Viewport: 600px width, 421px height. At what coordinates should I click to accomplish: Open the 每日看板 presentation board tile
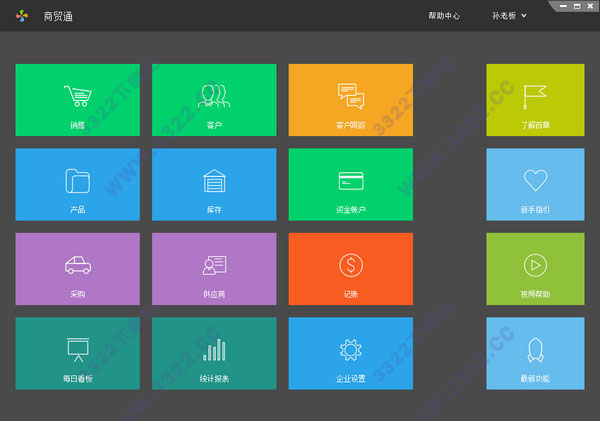(77, 354)
